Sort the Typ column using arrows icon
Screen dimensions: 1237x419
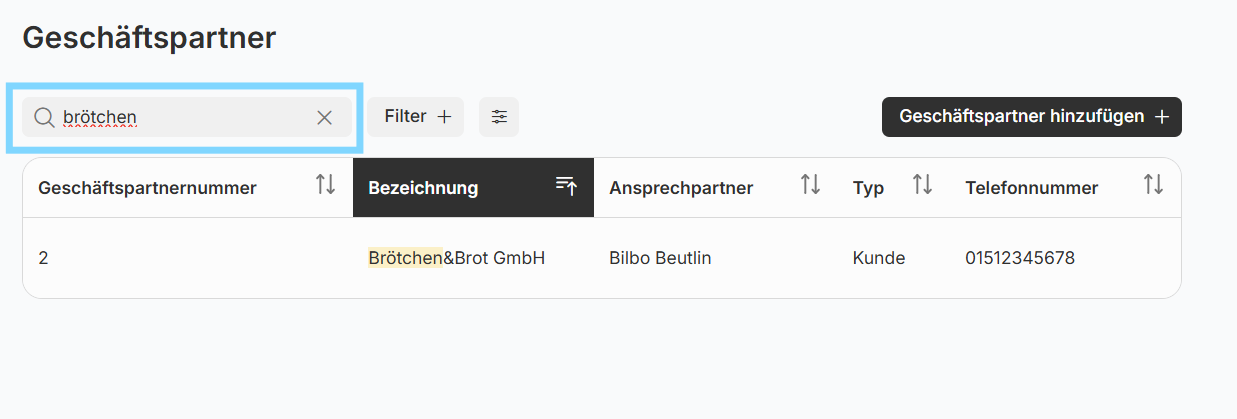coord(922,185)
